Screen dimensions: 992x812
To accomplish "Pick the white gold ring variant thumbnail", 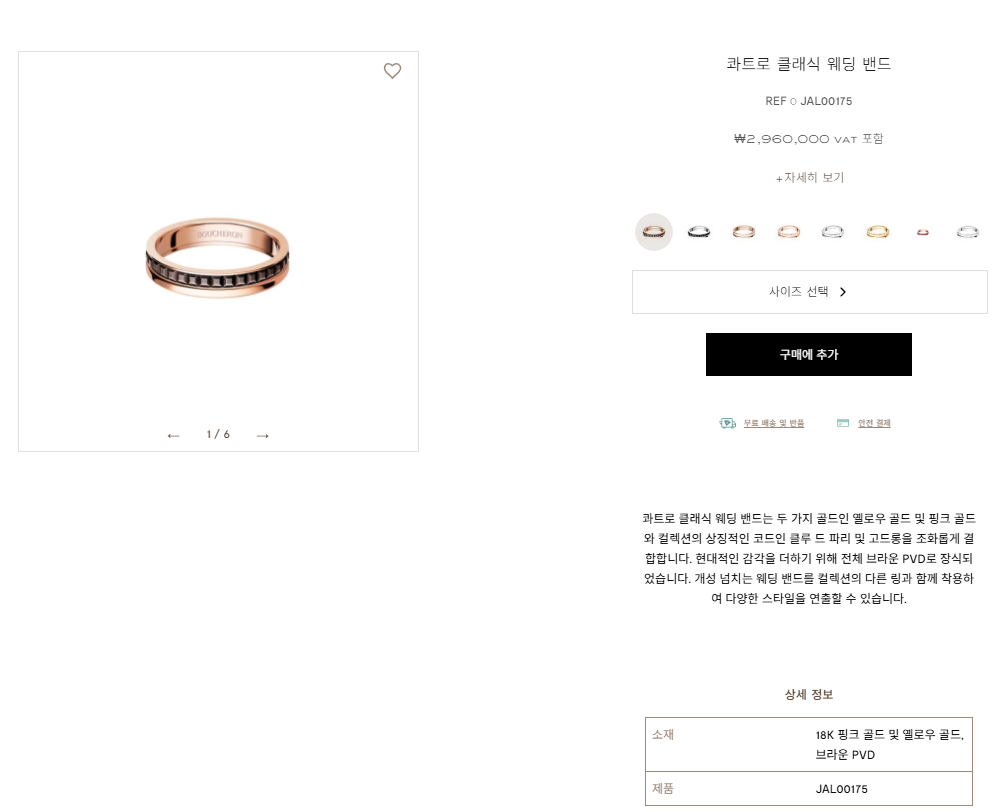I will pos(833,232).
